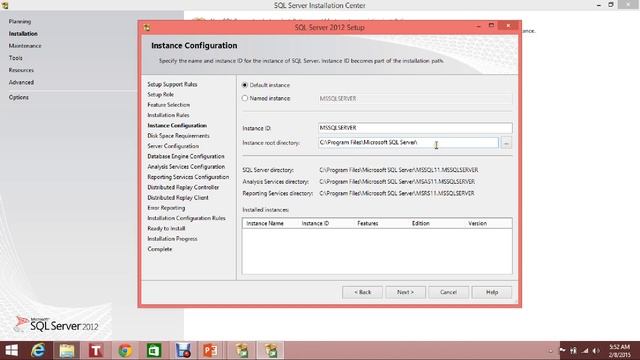Click the Next button
This screenshot has width=640, height=360.
point(405,292)
